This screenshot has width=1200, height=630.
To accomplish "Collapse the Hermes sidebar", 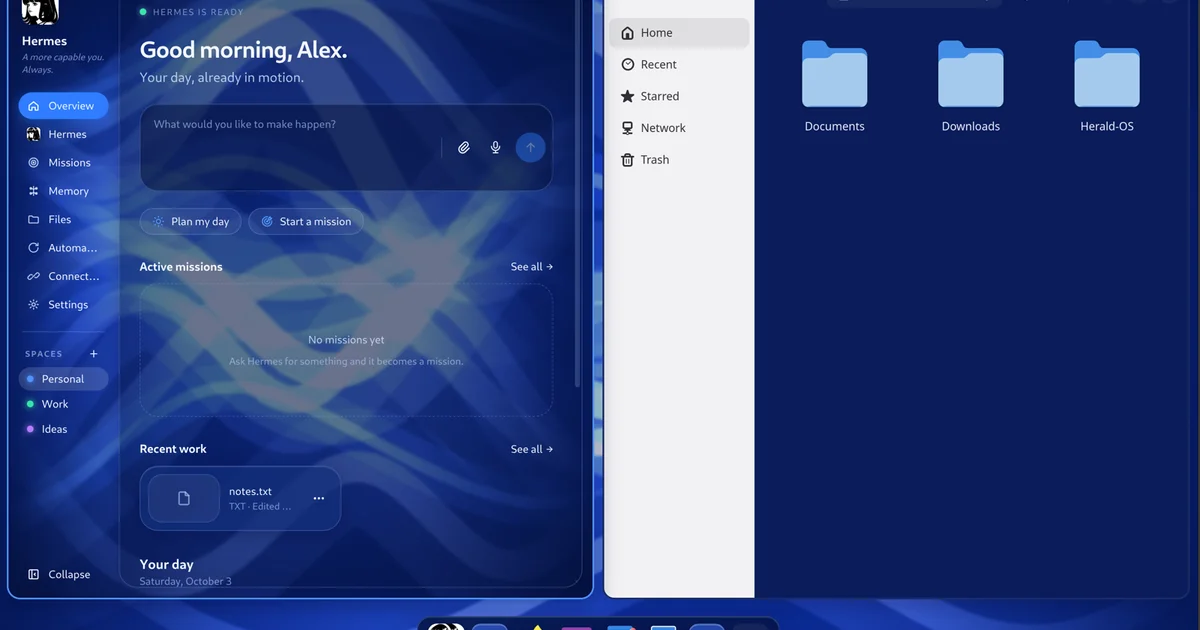I will 59,575.
